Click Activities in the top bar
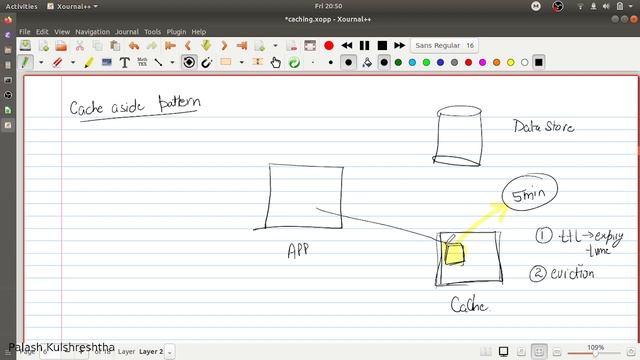Viewport: 640px width, 360px height. (21, 6)
